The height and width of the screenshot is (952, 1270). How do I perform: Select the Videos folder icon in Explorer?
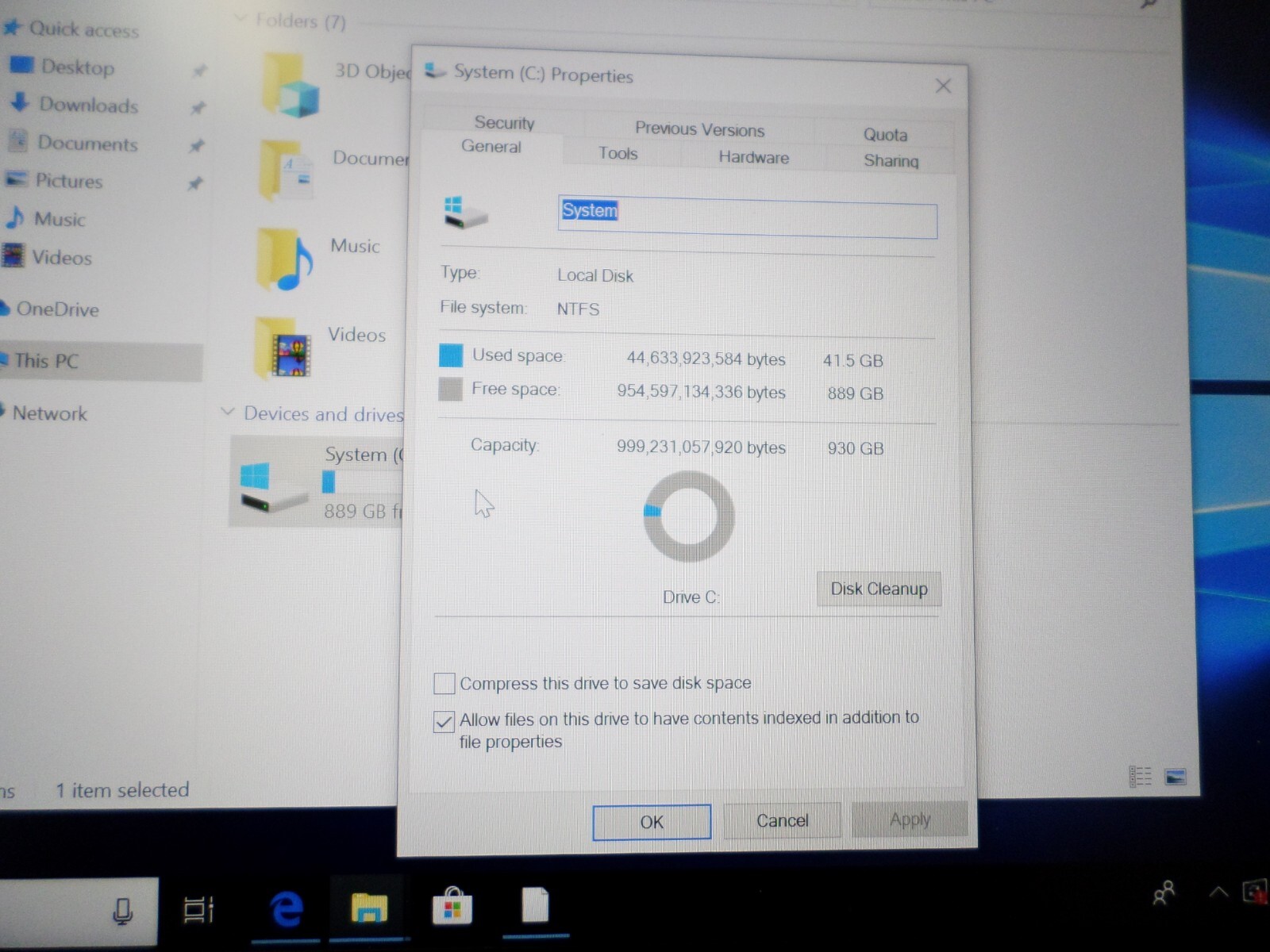tap(283, 348)
